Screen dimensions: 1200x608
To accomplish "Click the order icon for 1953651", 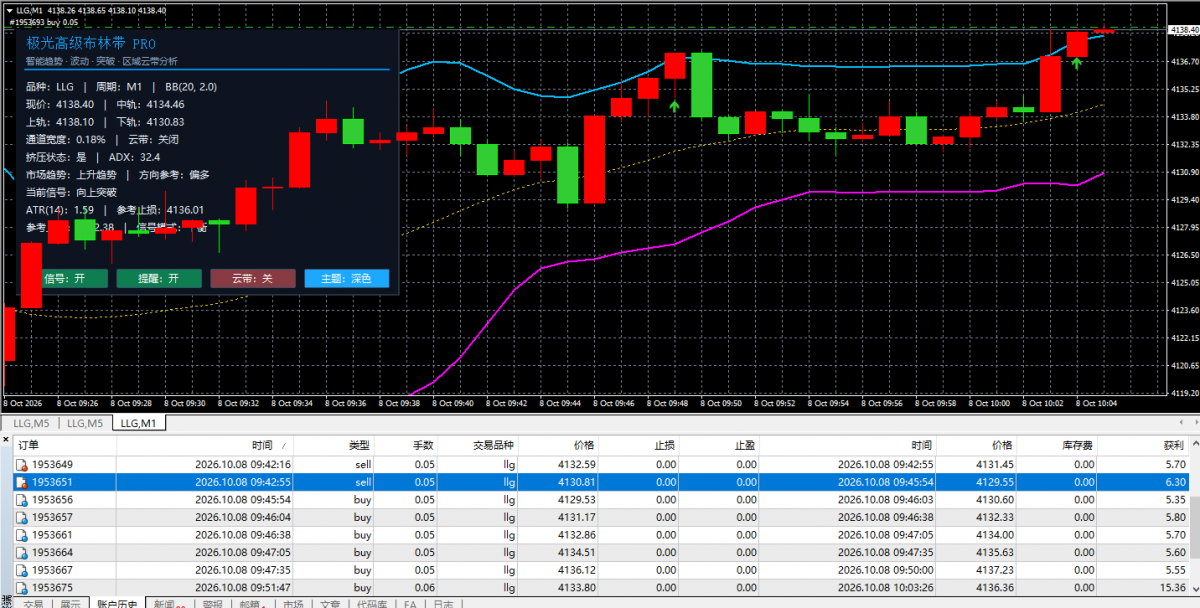I will point(20,482).
